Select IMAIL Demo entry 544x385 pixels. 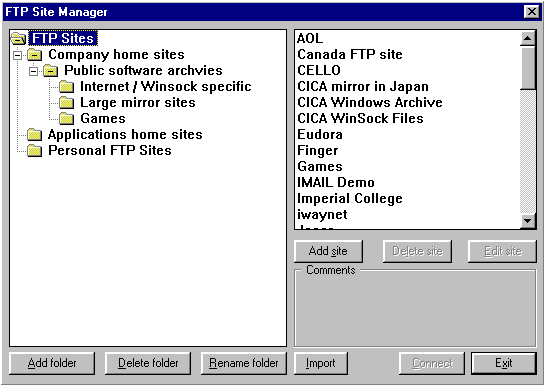(407, 182)
